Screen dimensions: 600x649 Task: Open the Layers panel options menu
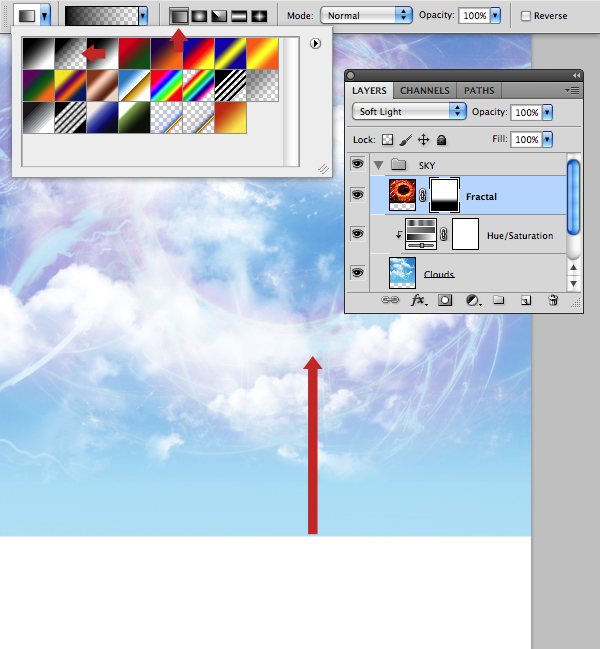pos(573,91)
